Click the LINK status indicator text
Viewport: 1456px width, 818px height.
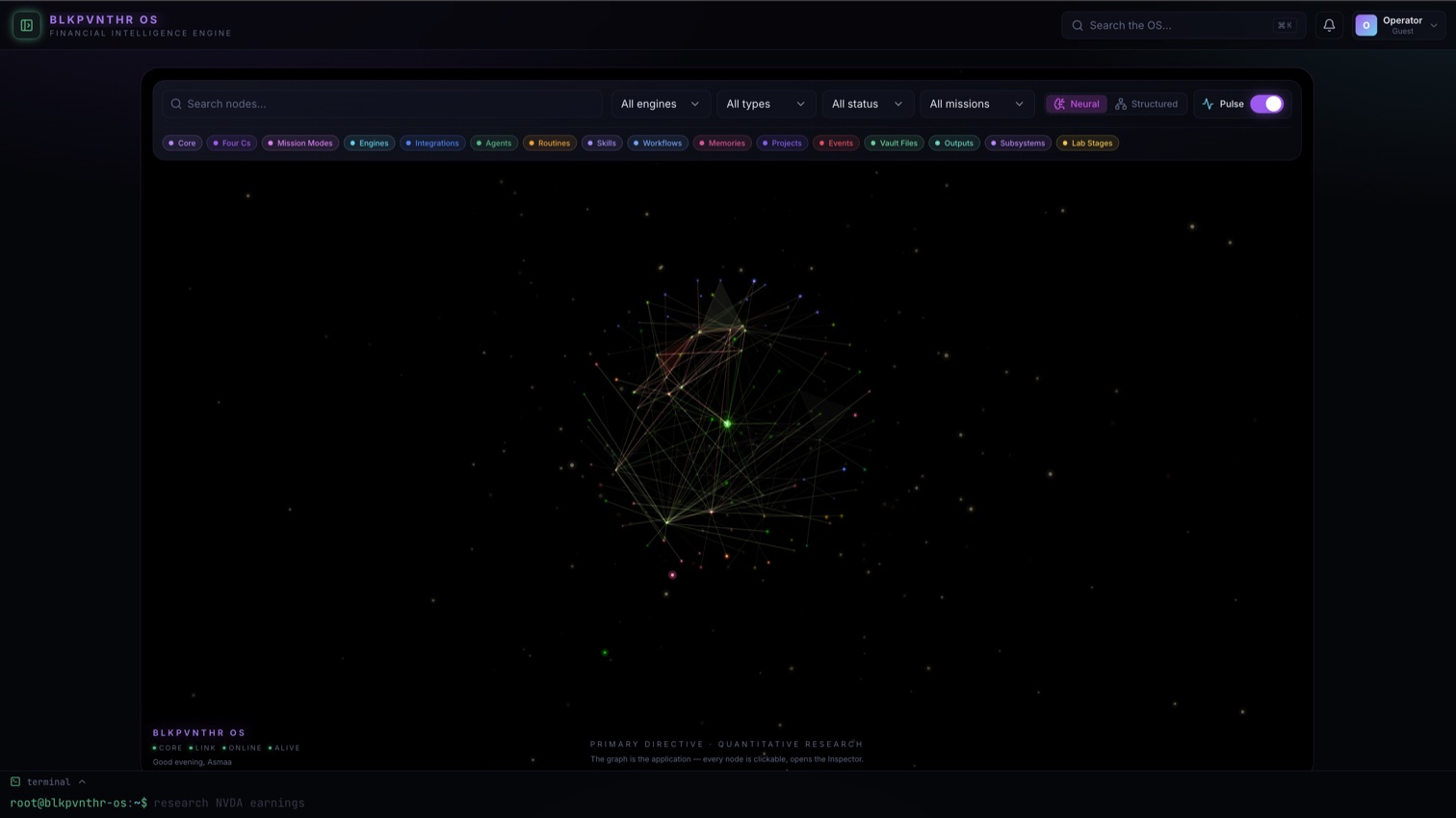[x=205, y=748]
